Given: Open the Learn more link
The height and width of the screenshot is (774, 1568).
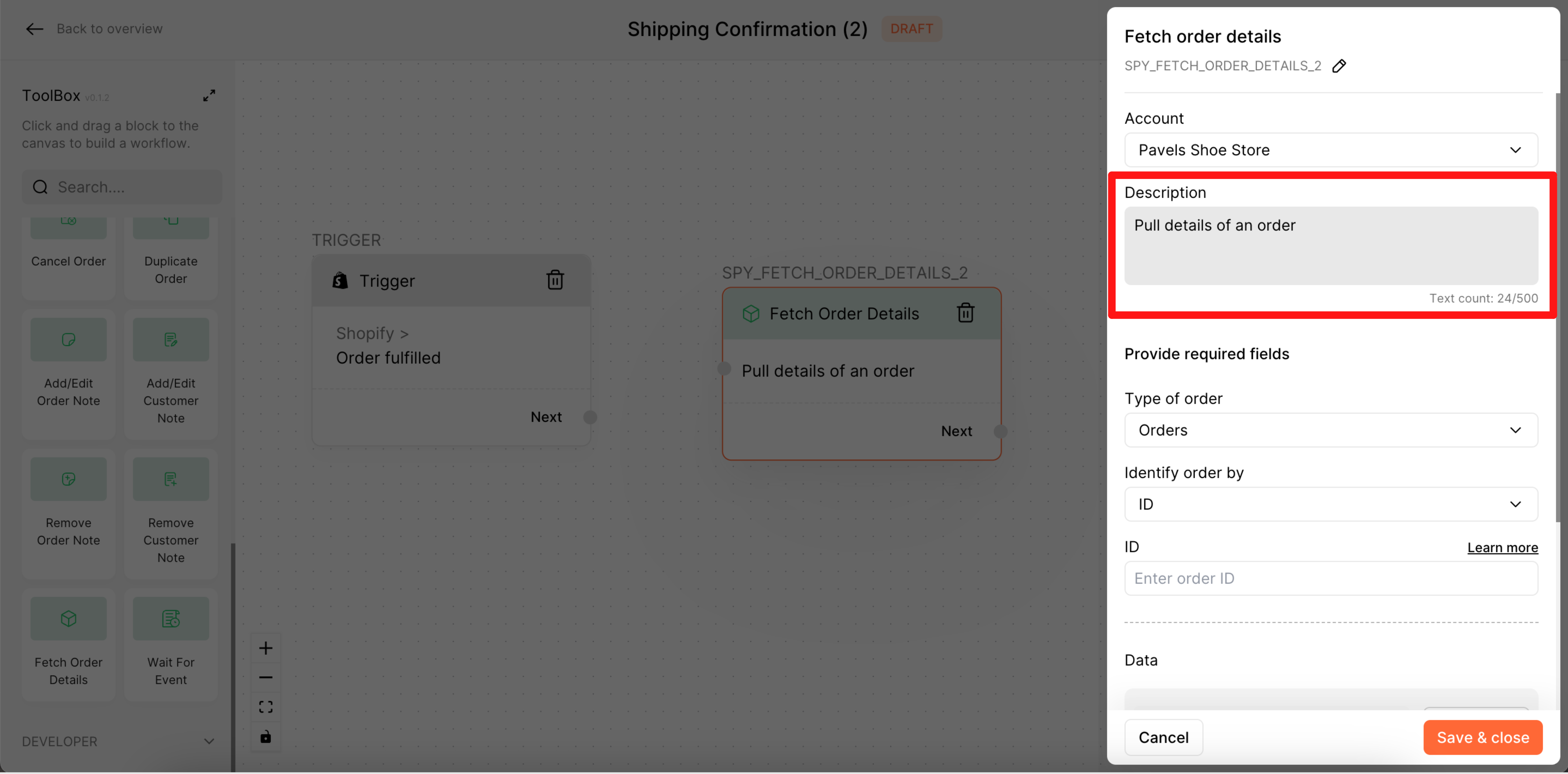Looking at the screenshot, I should click(x=1502, y=548).
